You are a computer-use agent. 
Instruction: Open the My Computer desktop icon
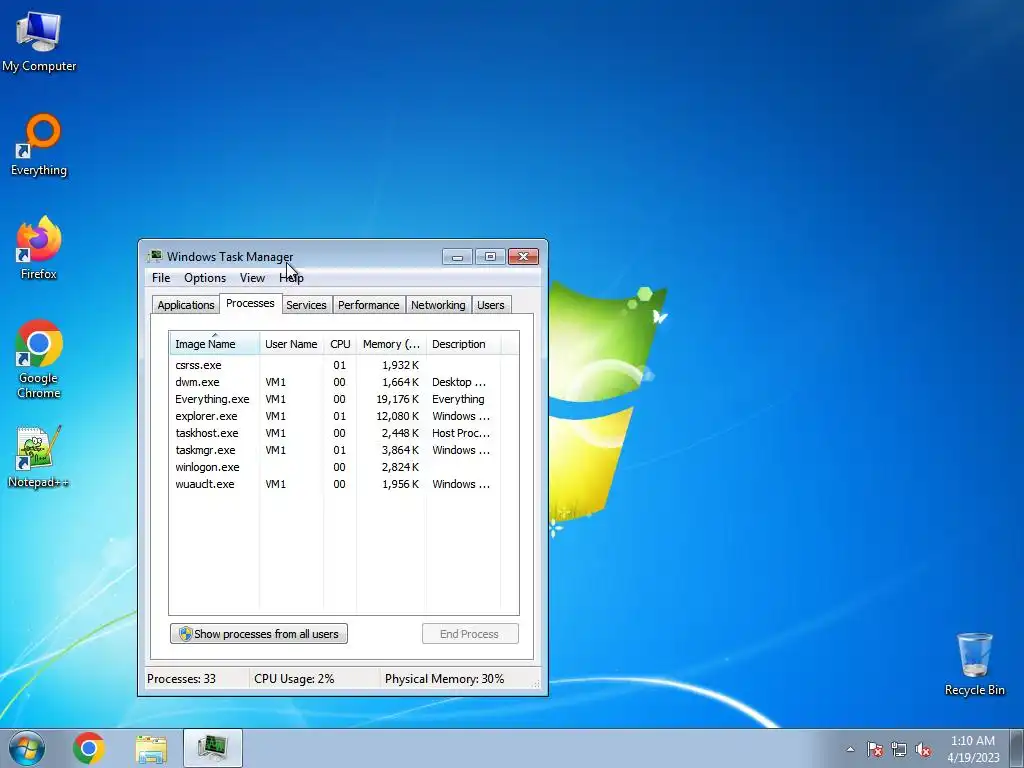point(39,41)
